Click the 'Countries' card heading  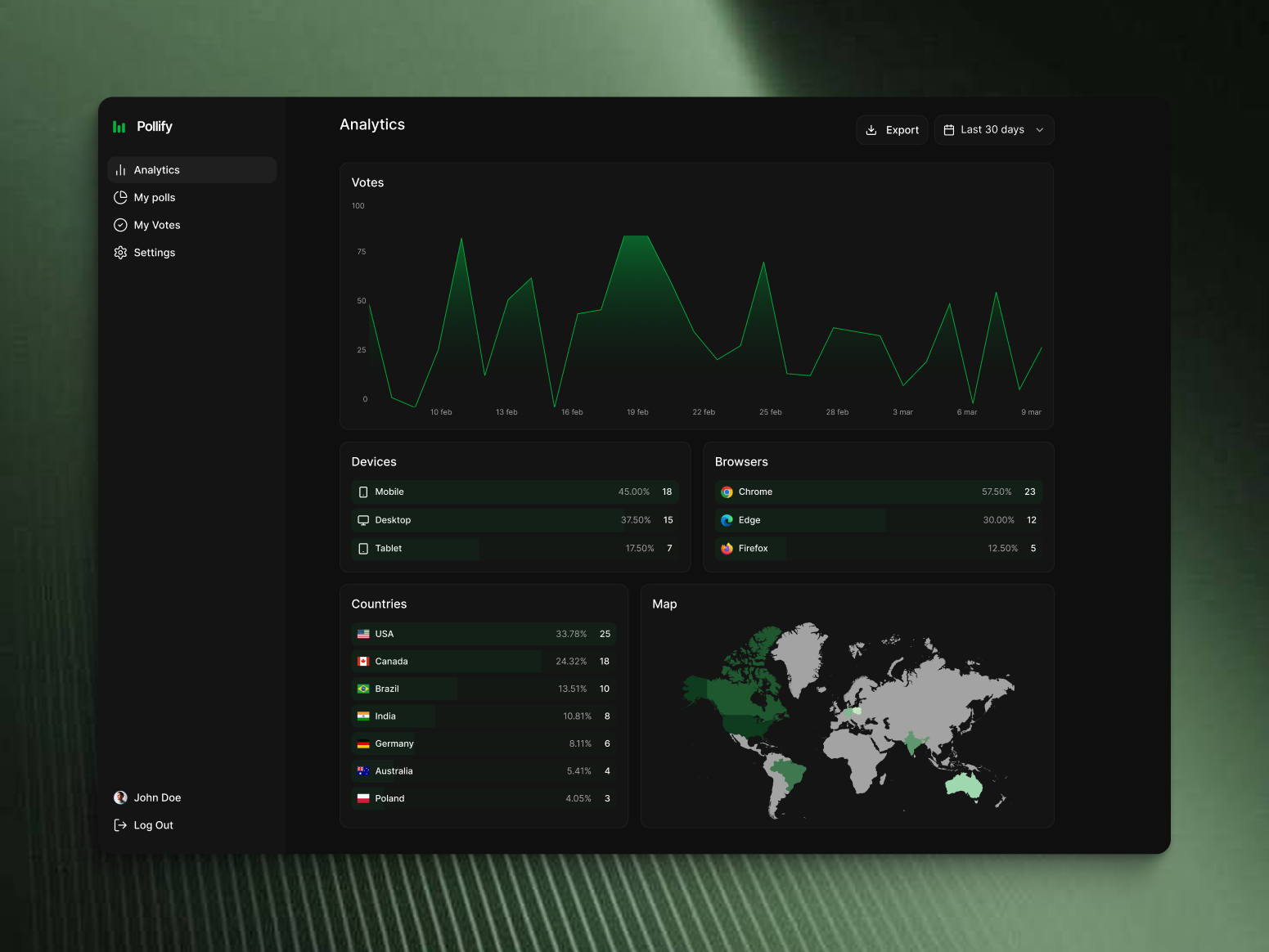pyautogui.click(x=379, y=604)
